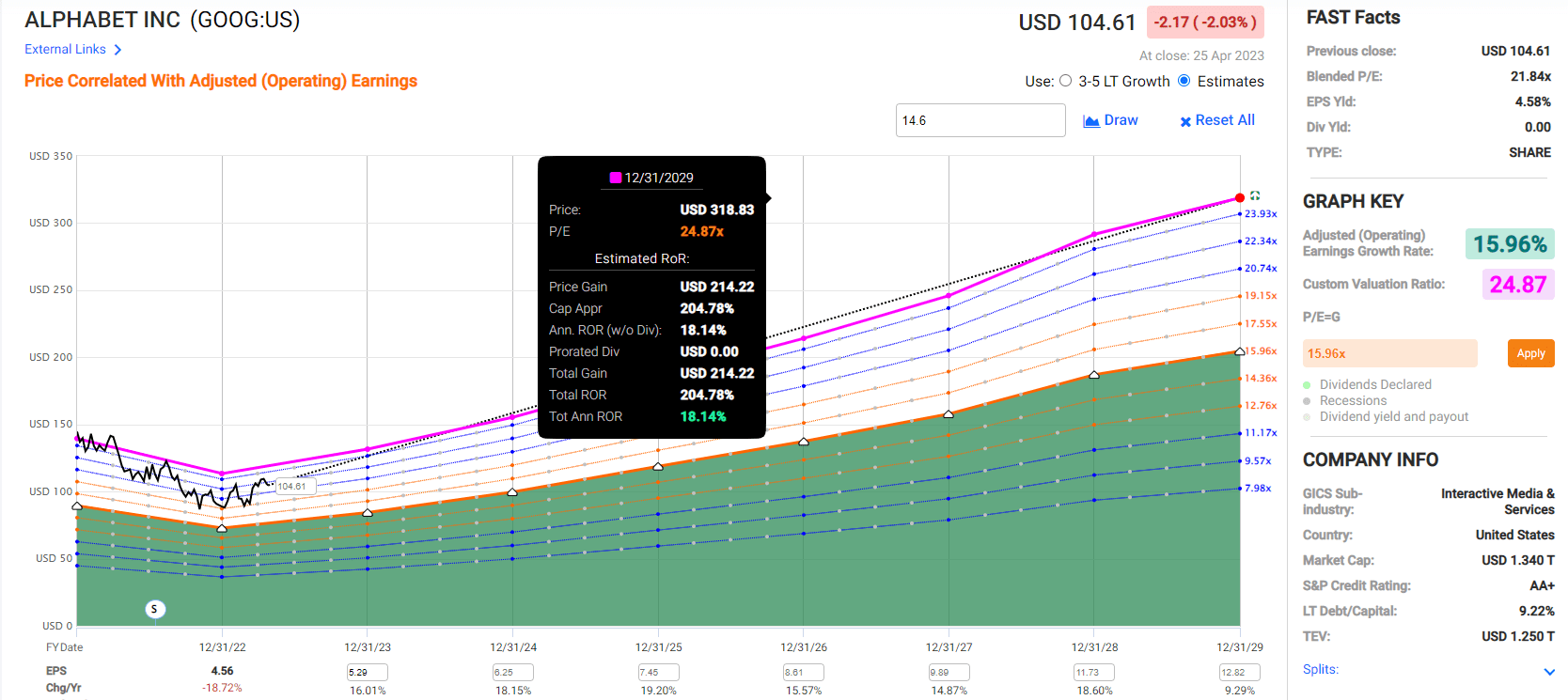The width and height of the screenshot is (1568, 700).
Task: Click the 7.98x P/E line label
Action: click(1258, 489)
